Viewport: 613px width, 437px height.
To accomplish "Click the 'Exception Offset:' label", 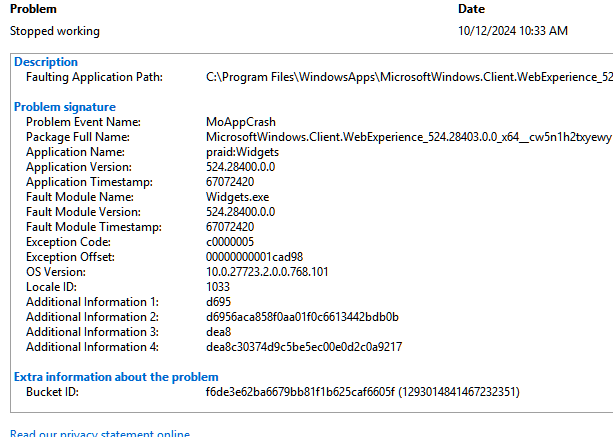I will point(70,257).
